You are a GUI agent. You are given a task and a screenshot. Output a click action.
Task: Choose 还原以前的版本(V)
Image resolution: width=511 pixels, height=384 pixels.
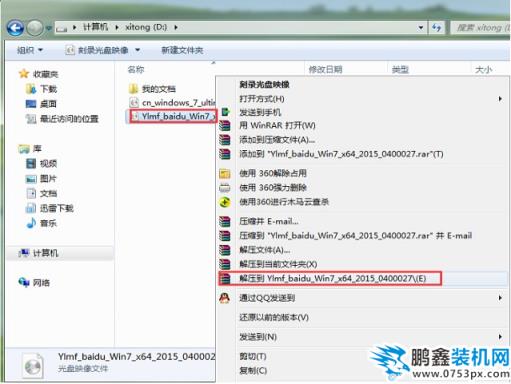point(274,317)
